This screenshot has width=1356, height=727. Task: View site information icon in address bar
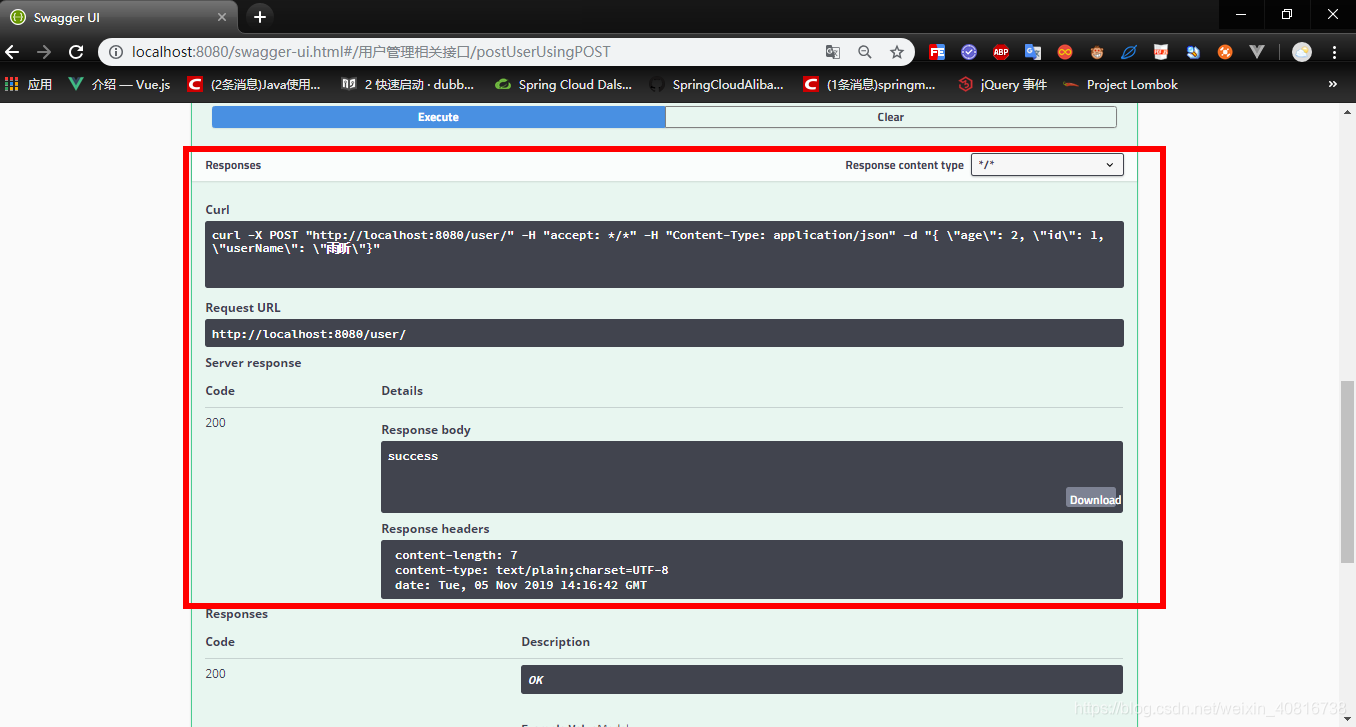115,52
